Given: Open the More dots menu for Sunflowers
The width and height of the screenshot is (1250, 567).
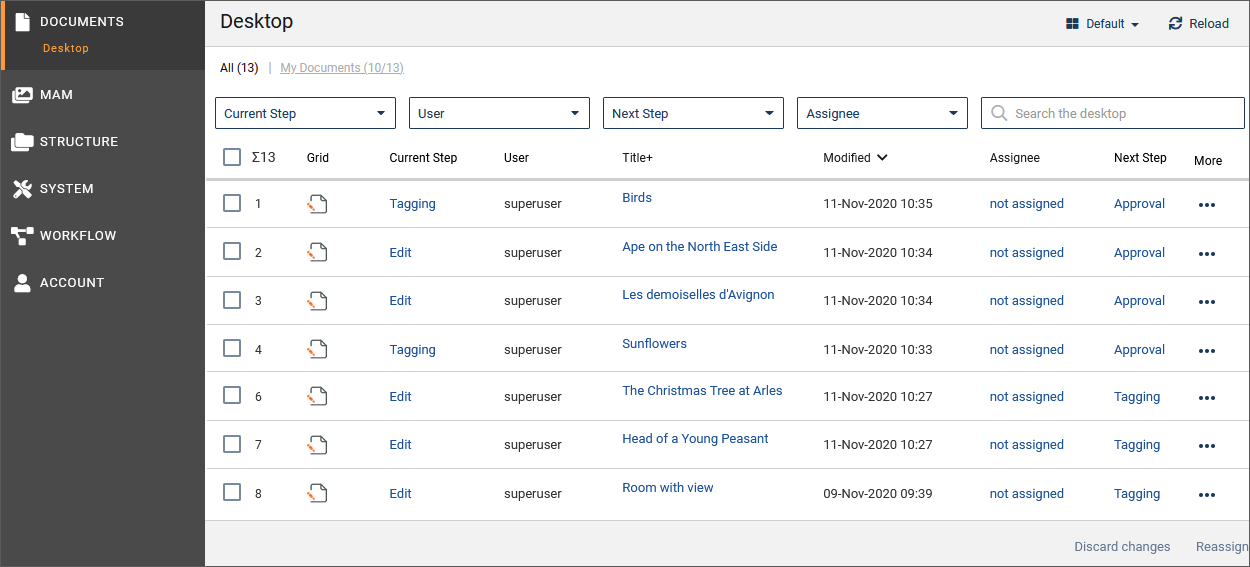Looking at the screenshot, I should click(1207, 351).
